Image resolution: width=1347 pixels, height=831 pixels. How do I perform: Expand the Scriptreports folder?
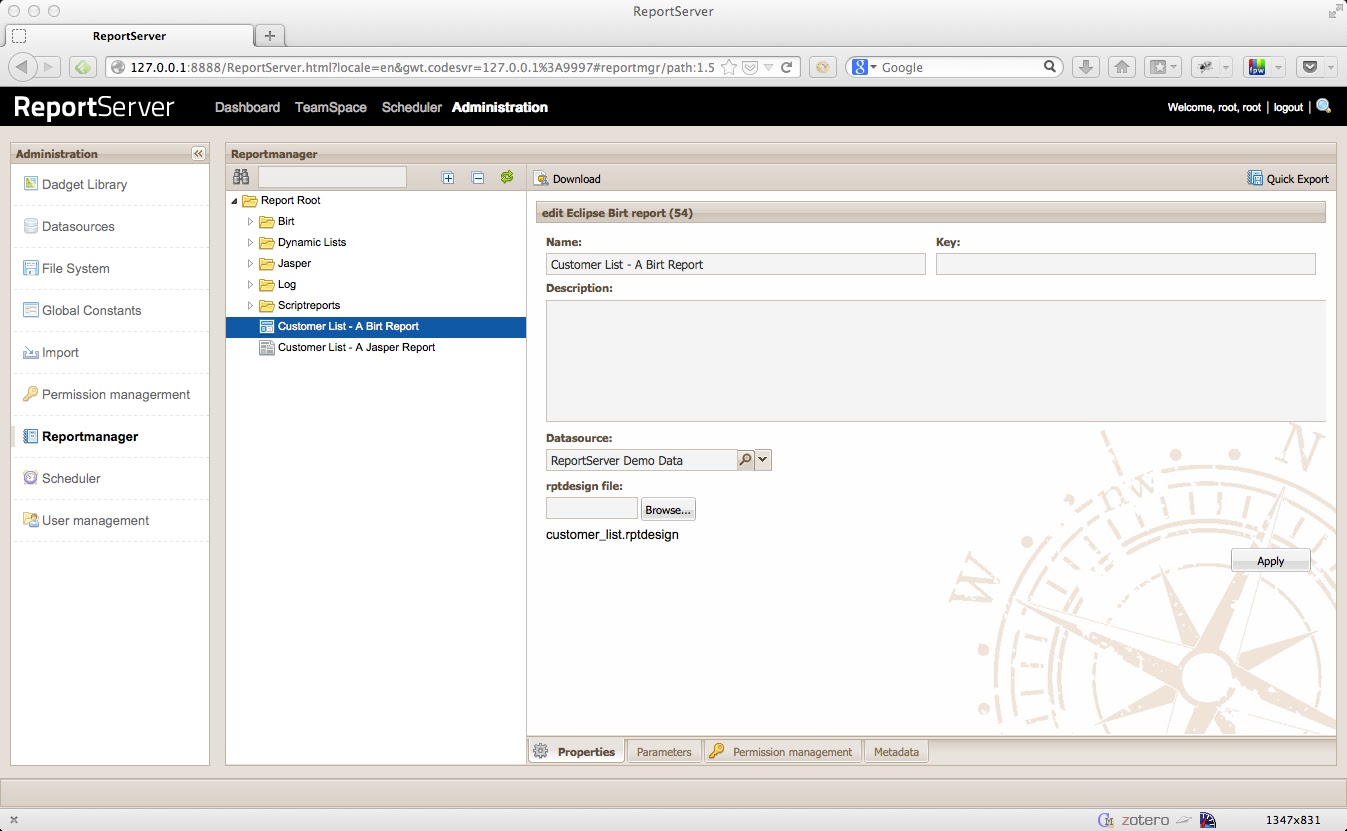pos(251,305)
